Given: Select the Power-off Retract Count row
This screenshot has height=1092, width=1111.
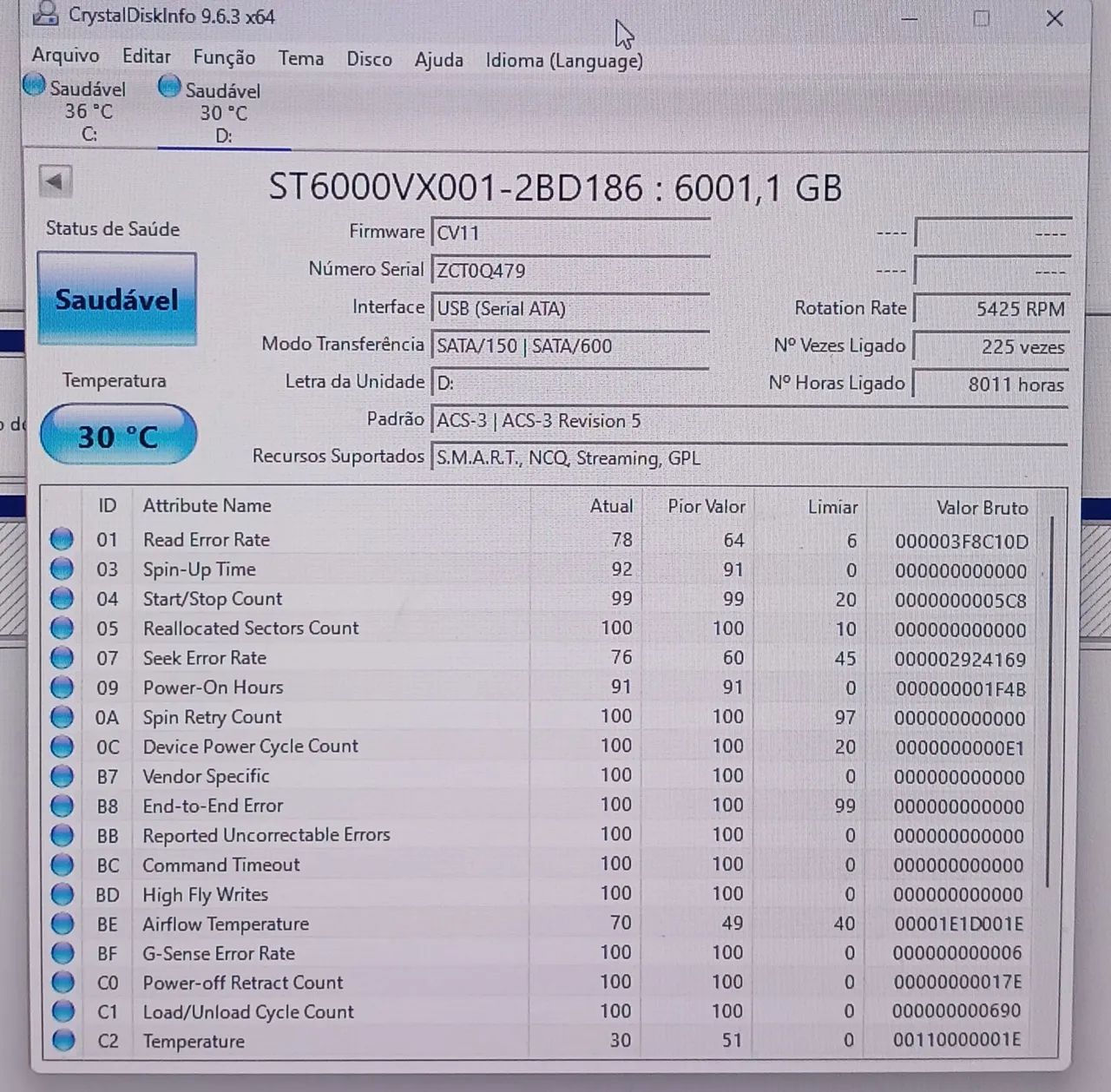Looking at the screenshot, I should pyautogui.click(x=538, y=983).
